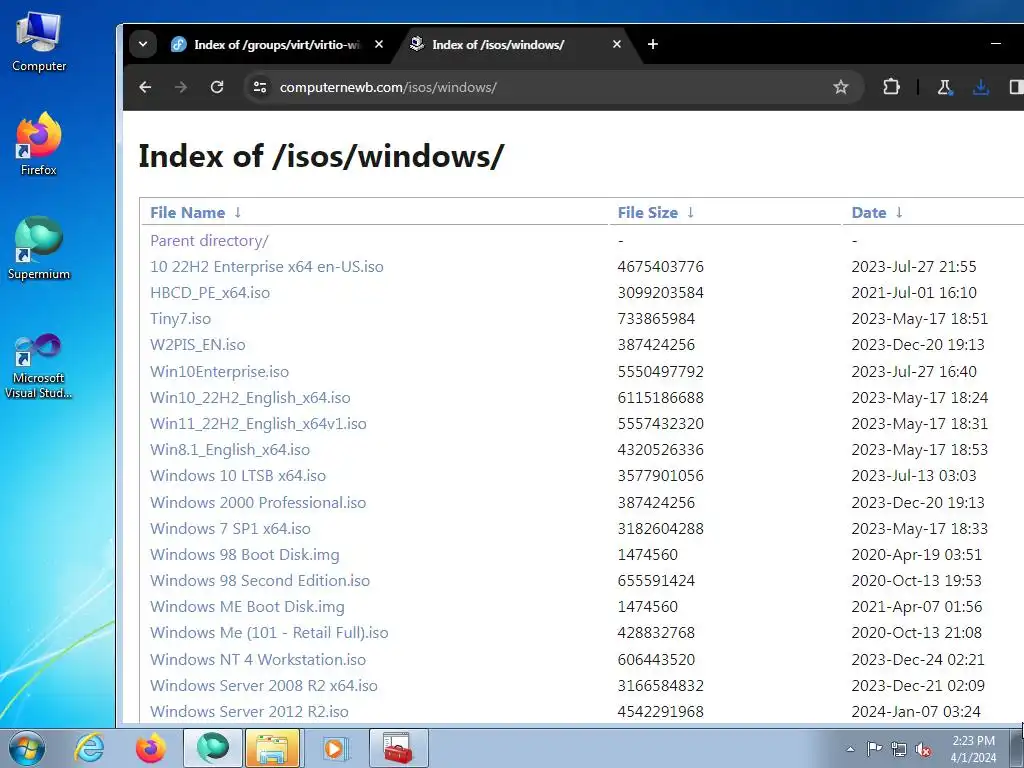Launch Internet Explorer from the taskbar
Screen dimensions: 1024x768
coord(89,748)
